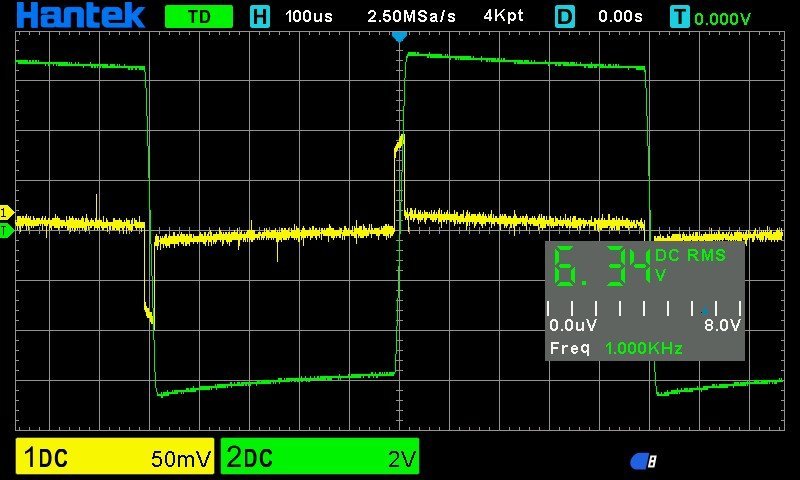Click the D delay icon

[565, 17]
